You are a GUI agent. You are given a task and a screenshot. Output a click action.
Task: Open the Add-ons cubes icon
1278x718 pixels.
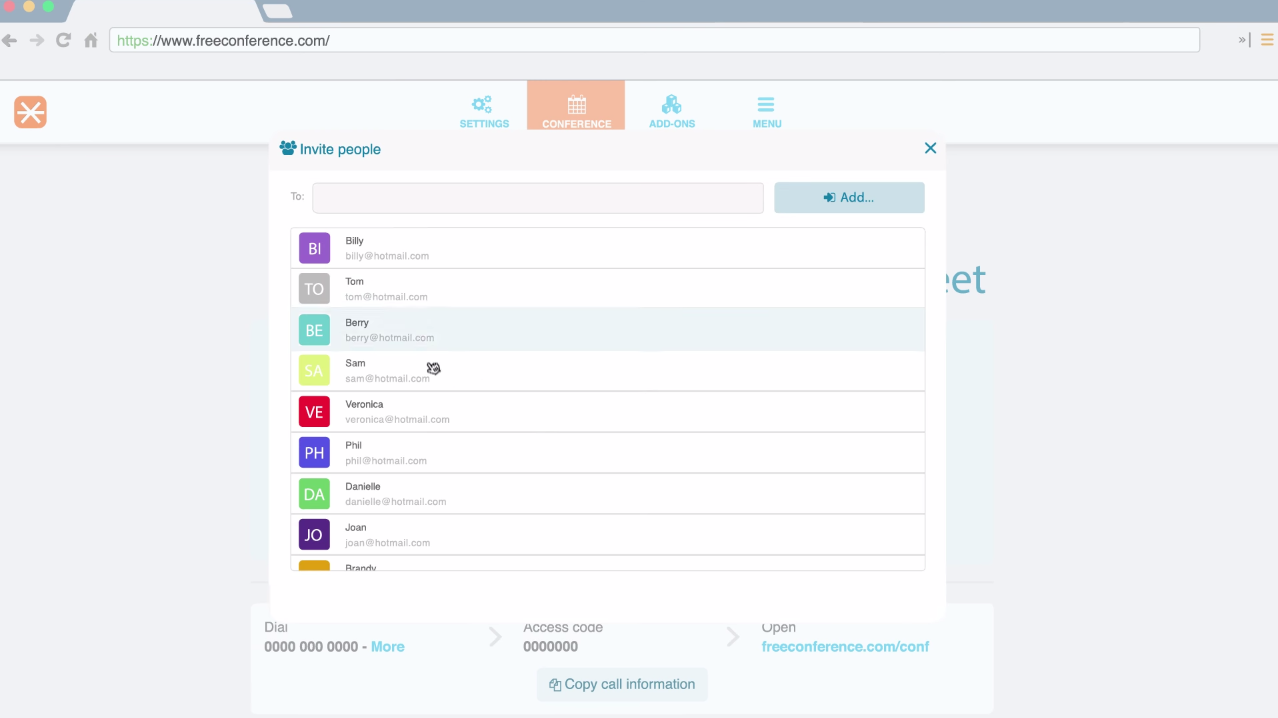coord(671,105)
